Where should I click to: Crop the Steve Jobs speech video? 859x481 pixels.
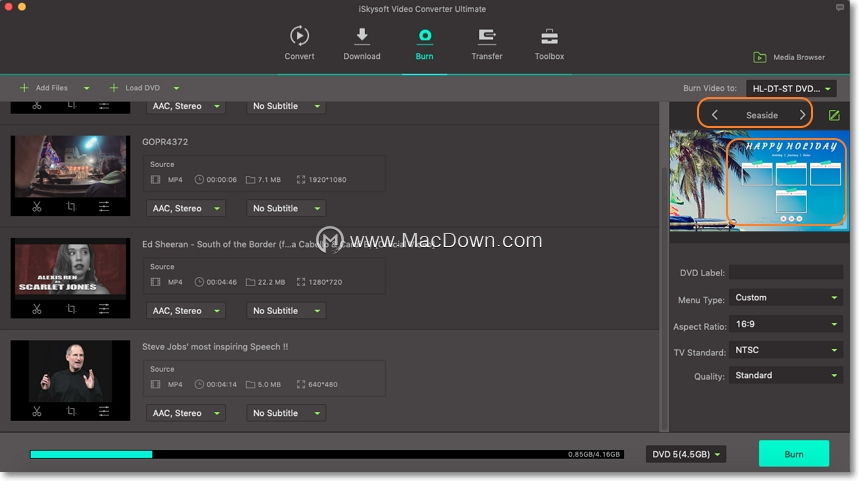tap(71, 411)
